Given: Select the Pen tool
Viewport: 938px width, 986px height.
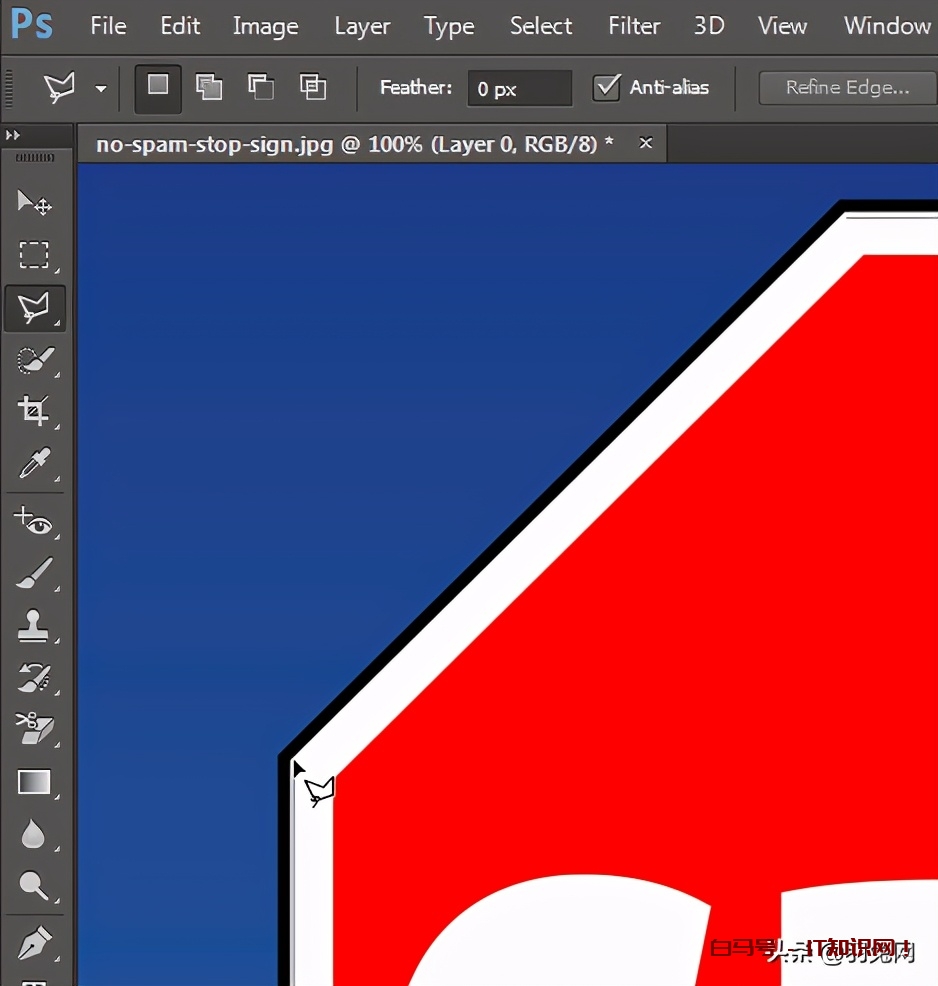Looking at the screenshot, I should [x=34, y=941].
